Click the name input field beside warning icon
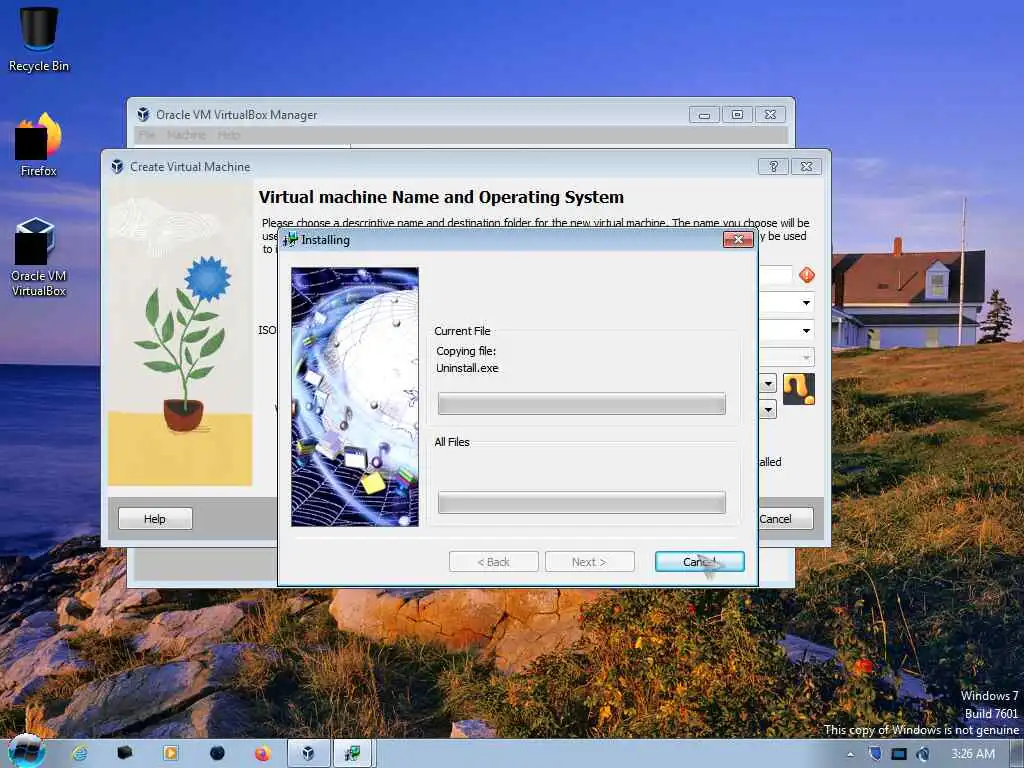This screenshot has height=768, width=1024. [775, 275]
